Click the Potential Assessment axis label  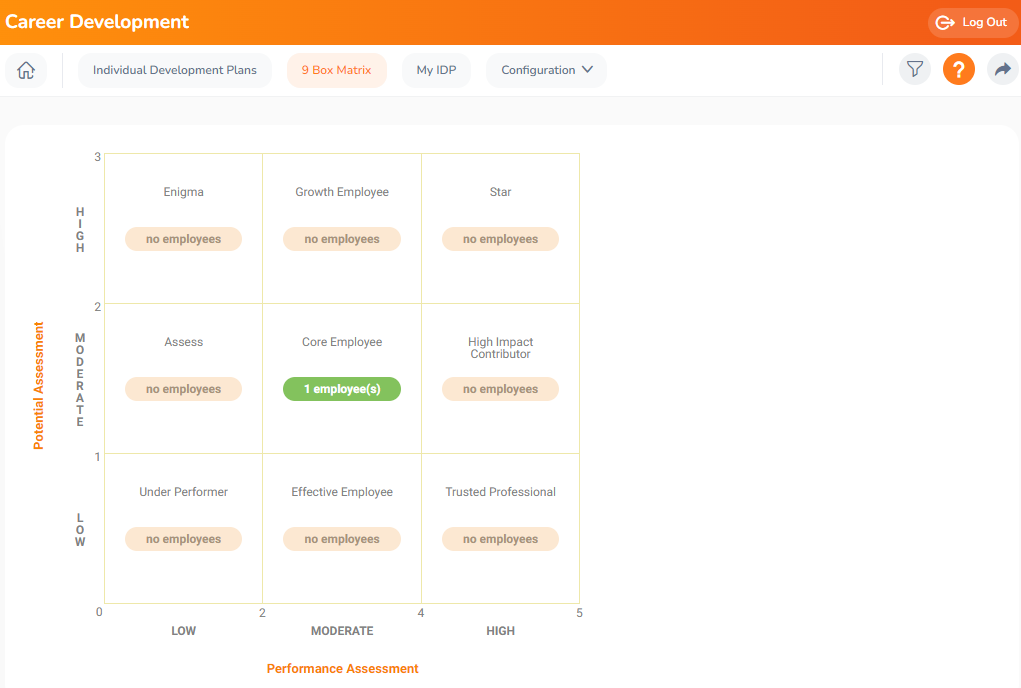(x=38, y=385)
